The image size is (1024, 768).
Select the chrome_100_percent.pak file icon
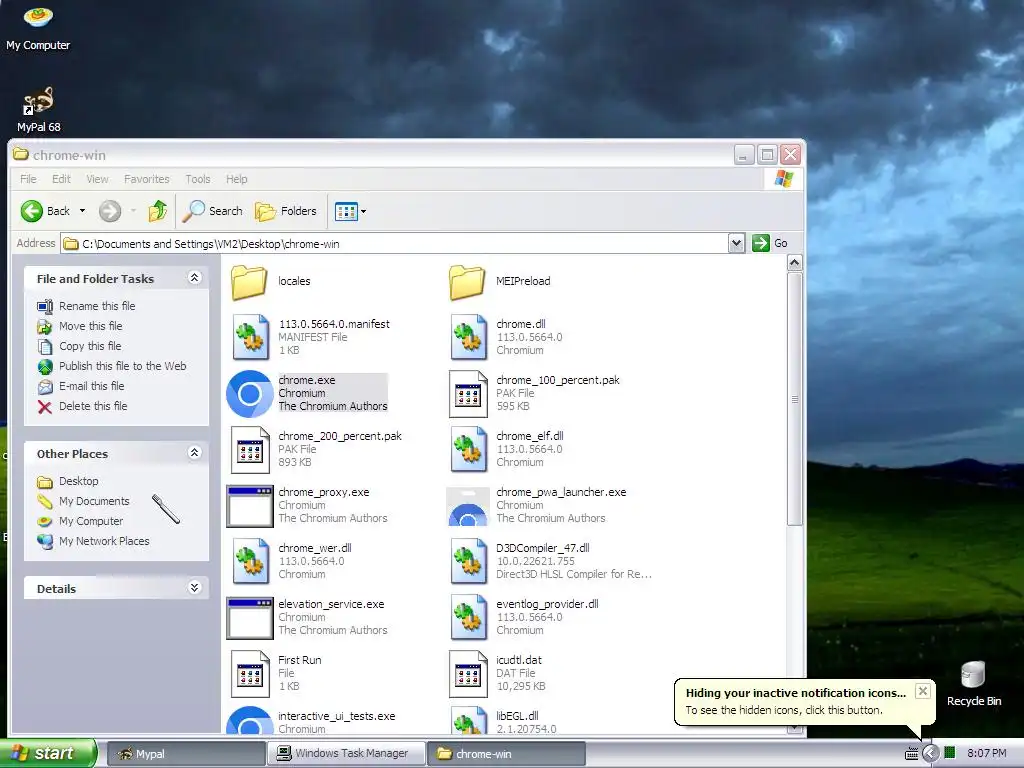click(x=468, y=394)
